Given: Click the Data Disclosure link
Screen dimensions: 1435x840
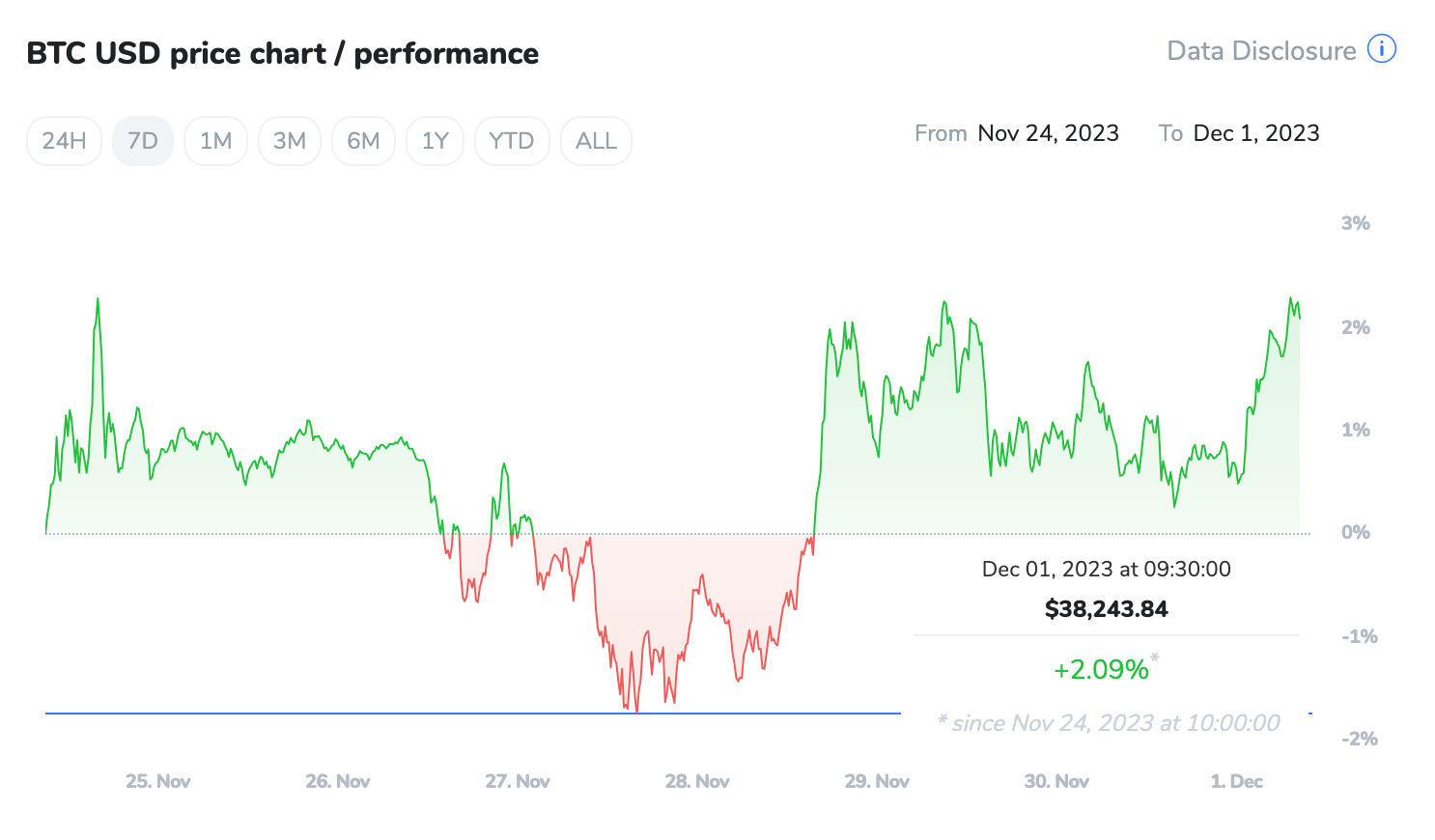Looking at the screenshot, I should [1261, 50].
